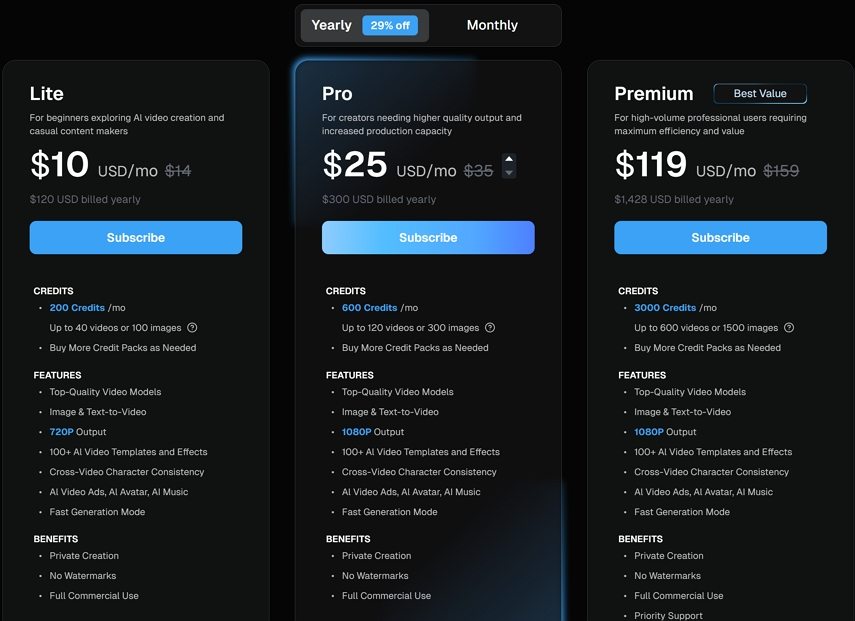Image resolution: width=855 pixels, height=621 pixels.
Task: Increase Pro quantity with the up stepper arrow
Action: (x=508, y=158)
